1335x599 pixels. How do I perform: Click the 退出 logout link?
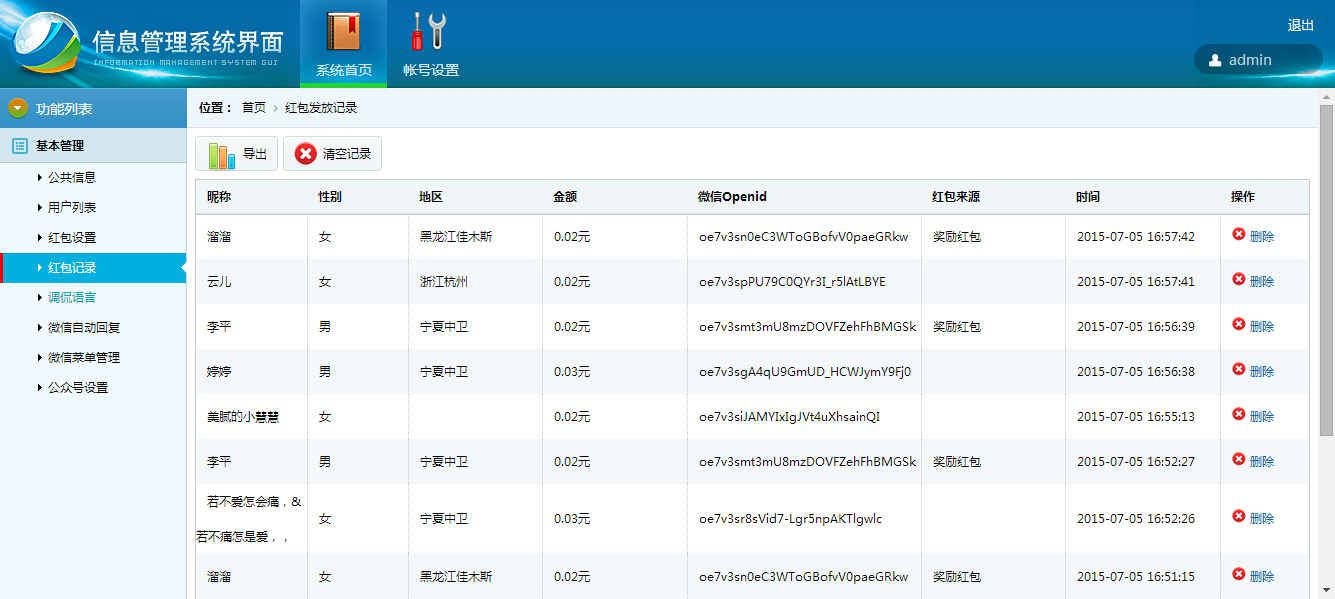point(1300,26)
